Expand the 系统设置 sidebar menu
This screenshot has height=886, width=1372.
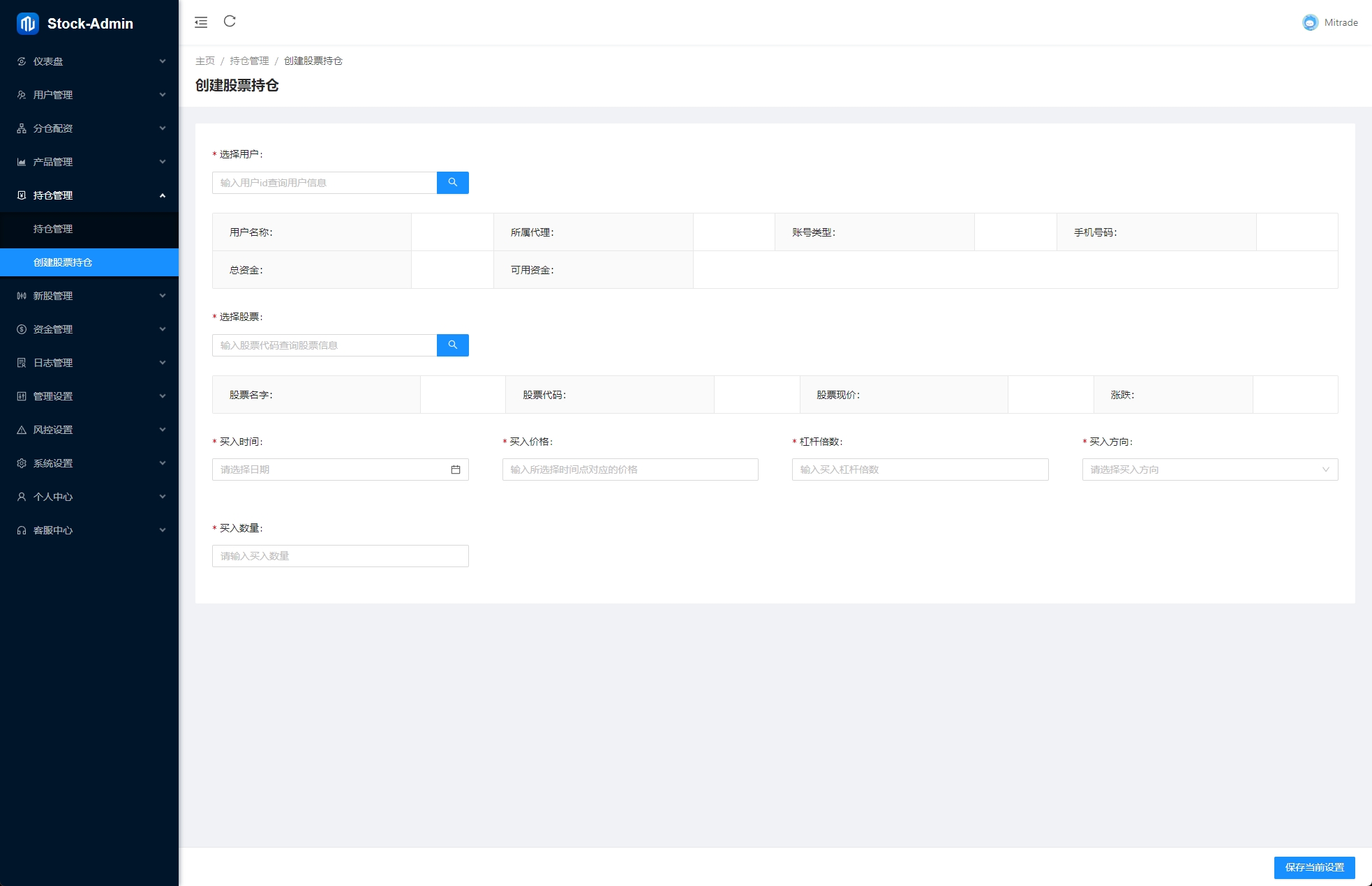pos(89,463)
